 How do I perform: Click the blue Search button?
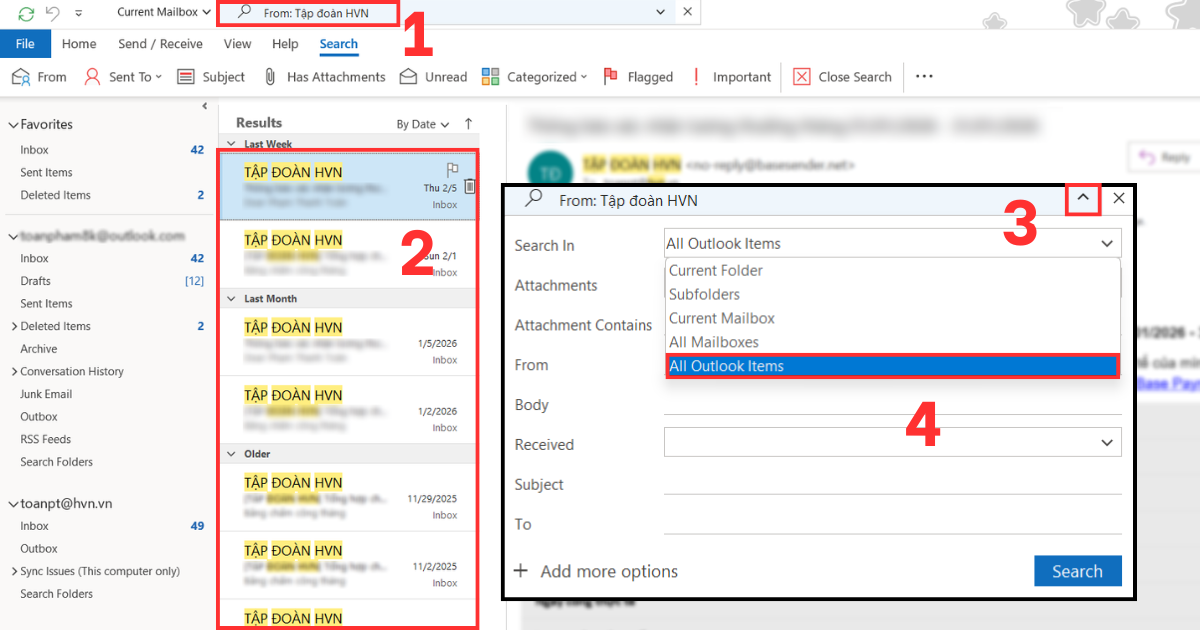point(1078,570)
